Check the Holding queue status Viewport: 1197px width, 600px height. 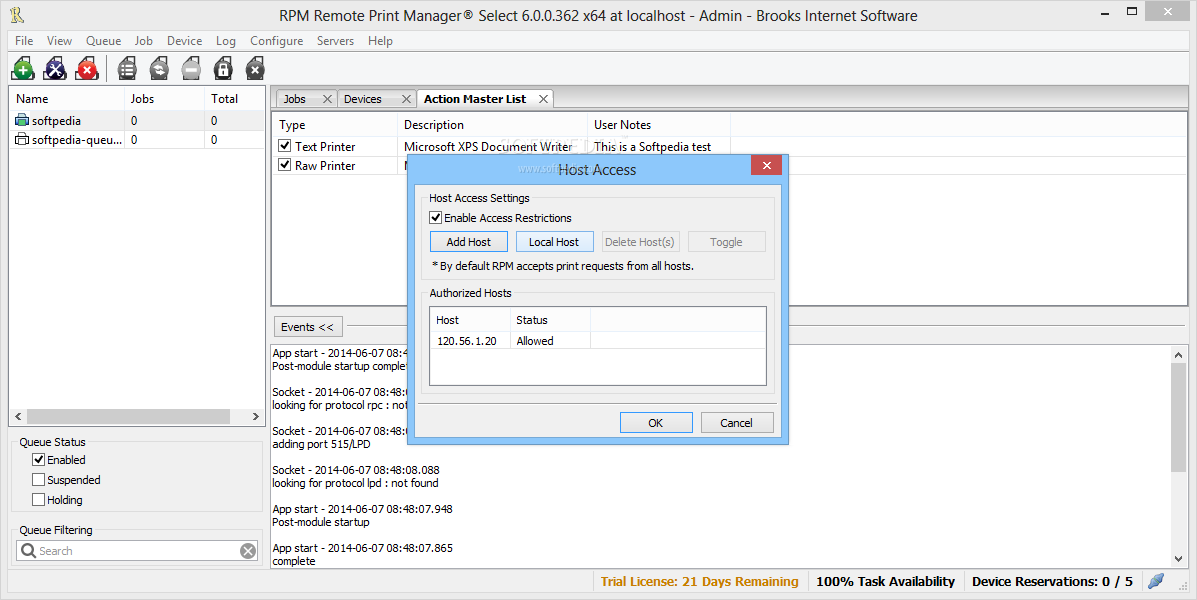pos(38,499)
